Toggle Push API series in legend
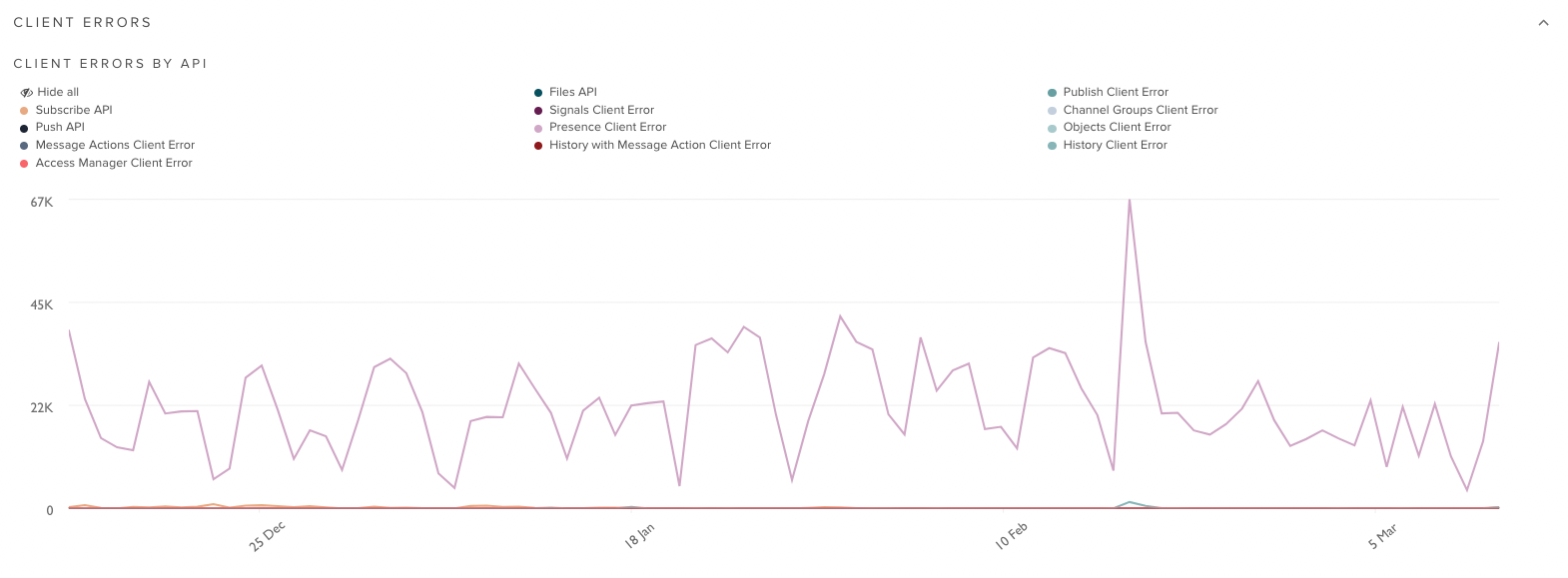This screenshot has width=1568, height=578. click(59, 128)
